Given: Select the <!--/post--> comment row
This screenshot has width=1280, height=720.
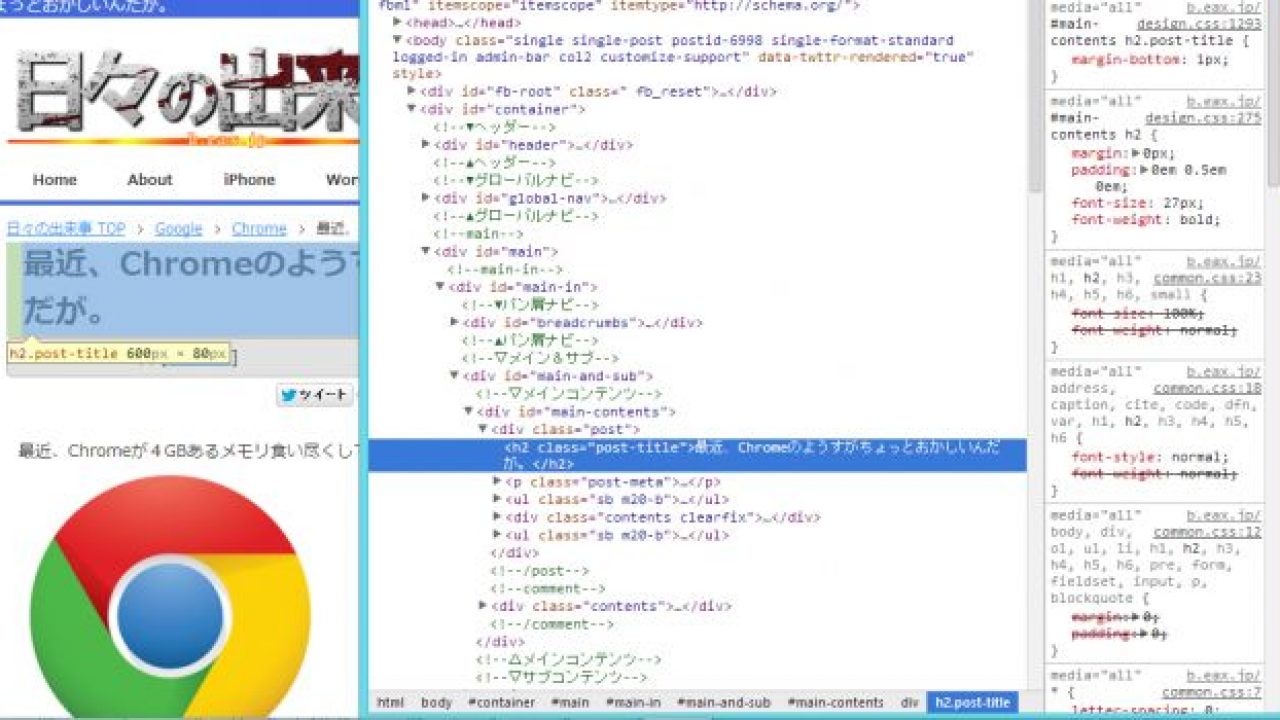Looking at the screenshot, I should pyautogui.click(x=539, y=571).
